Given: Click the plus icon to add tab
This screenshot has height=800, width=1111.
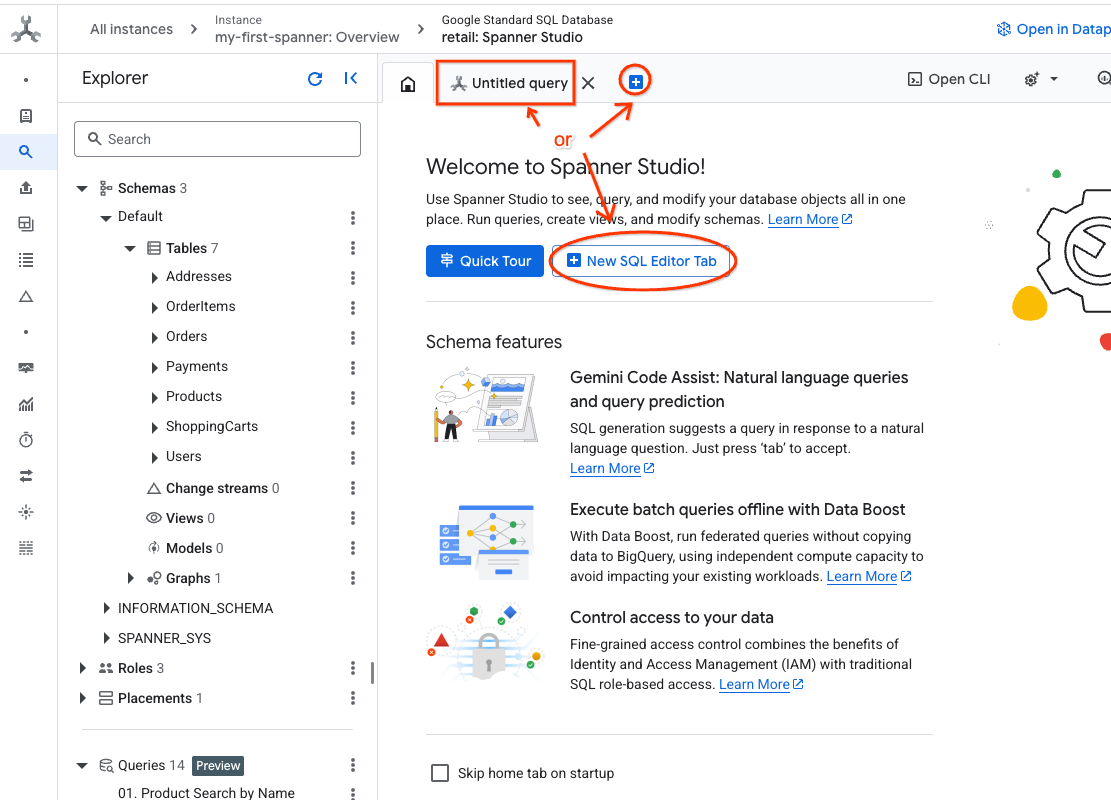Looking at the screenshot, I should [x=636, y=82].
